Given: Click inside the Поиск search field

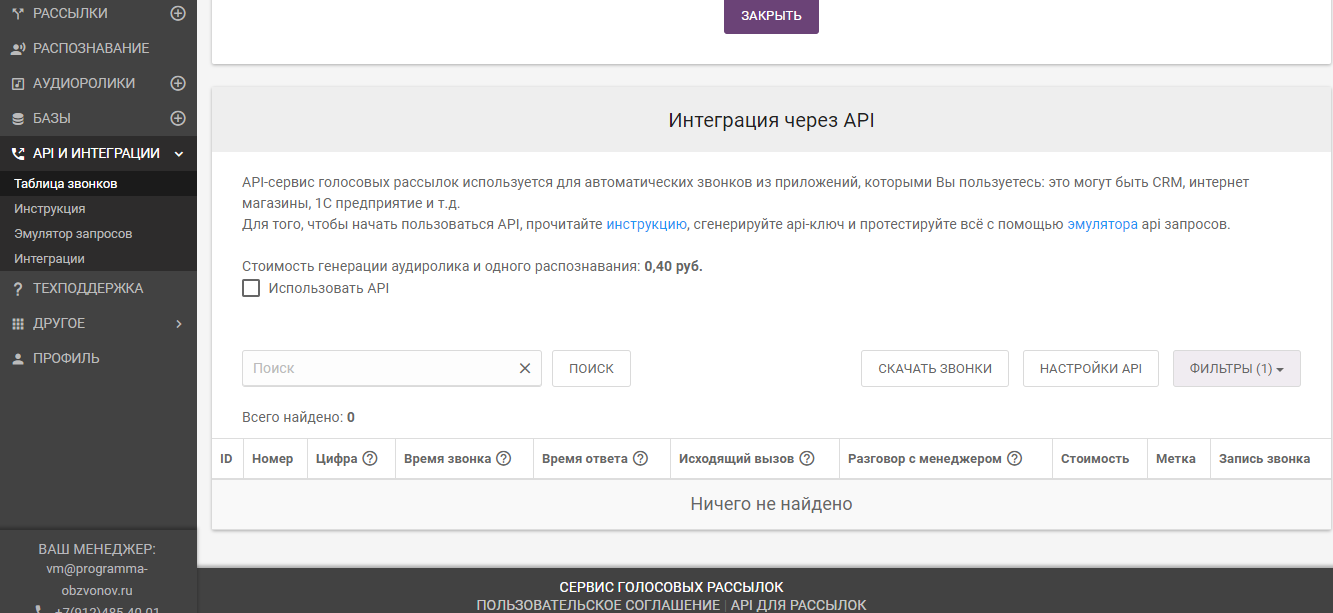Looking at the screenshot, I should [x=380, y=368].
